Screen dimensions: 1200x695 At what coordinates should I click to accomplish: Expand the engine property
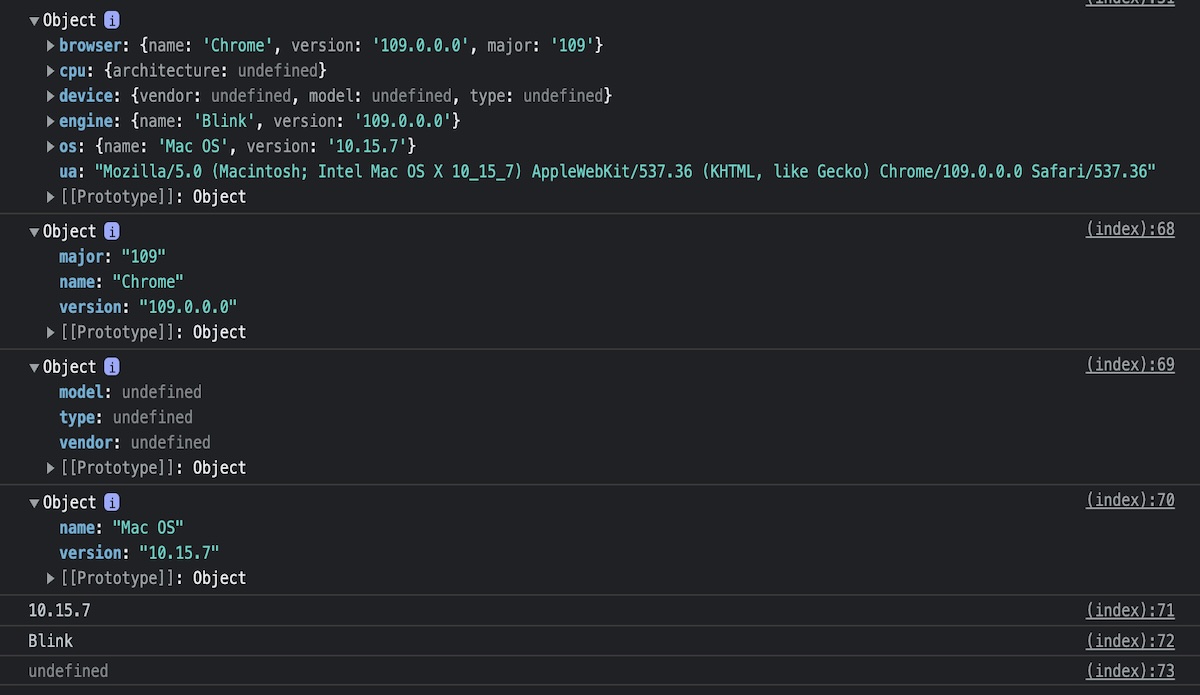[51, 121]
